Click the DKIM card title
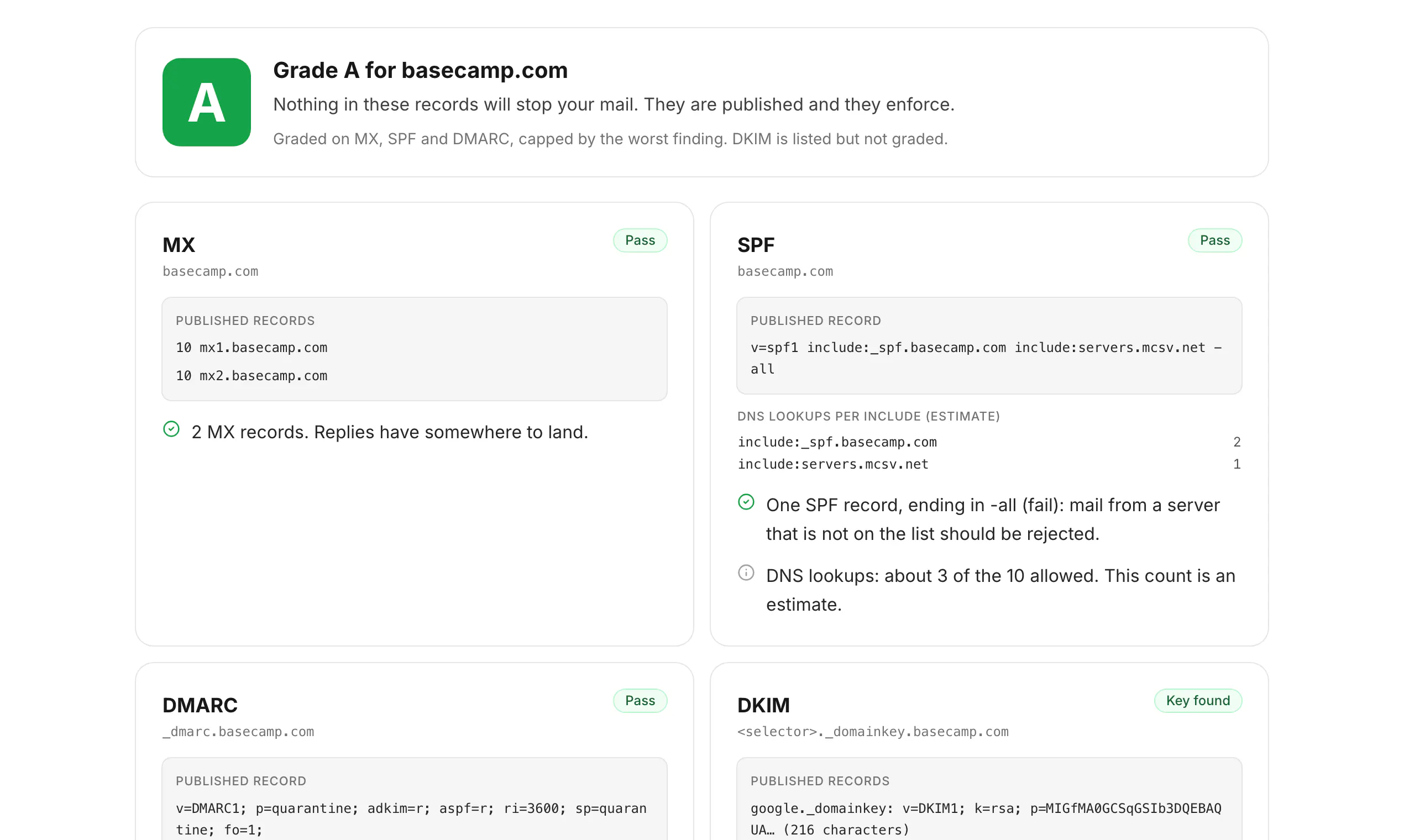Viewport: 1404px width, 840px height. pos(763,705)
